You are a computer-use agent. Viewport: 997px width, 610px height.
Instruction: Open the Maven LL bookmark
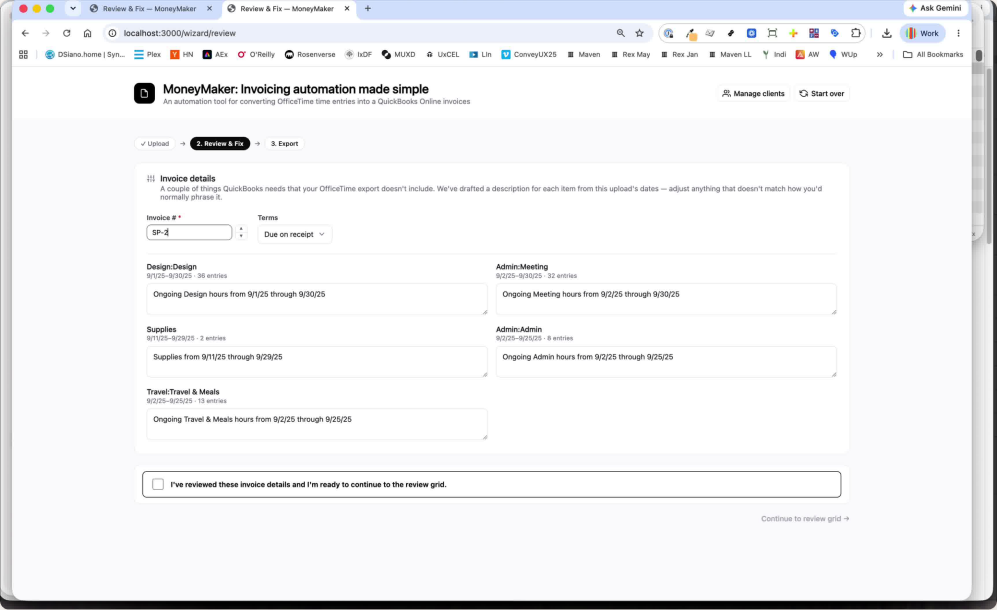[730, 55]
